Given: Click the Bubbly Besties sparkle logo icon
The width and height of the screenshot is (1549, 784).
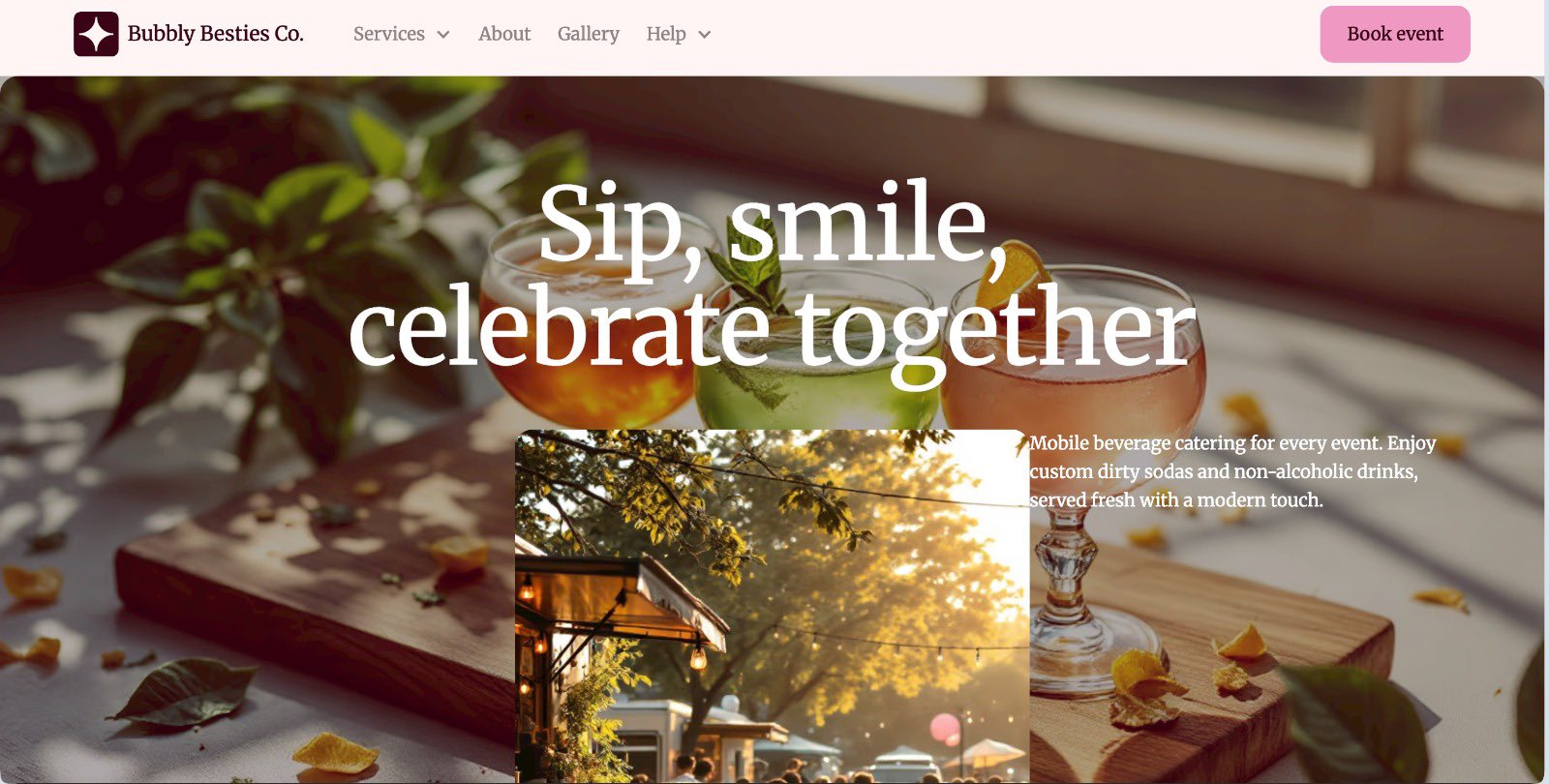Looking at the screenshot, I should 96,34.
